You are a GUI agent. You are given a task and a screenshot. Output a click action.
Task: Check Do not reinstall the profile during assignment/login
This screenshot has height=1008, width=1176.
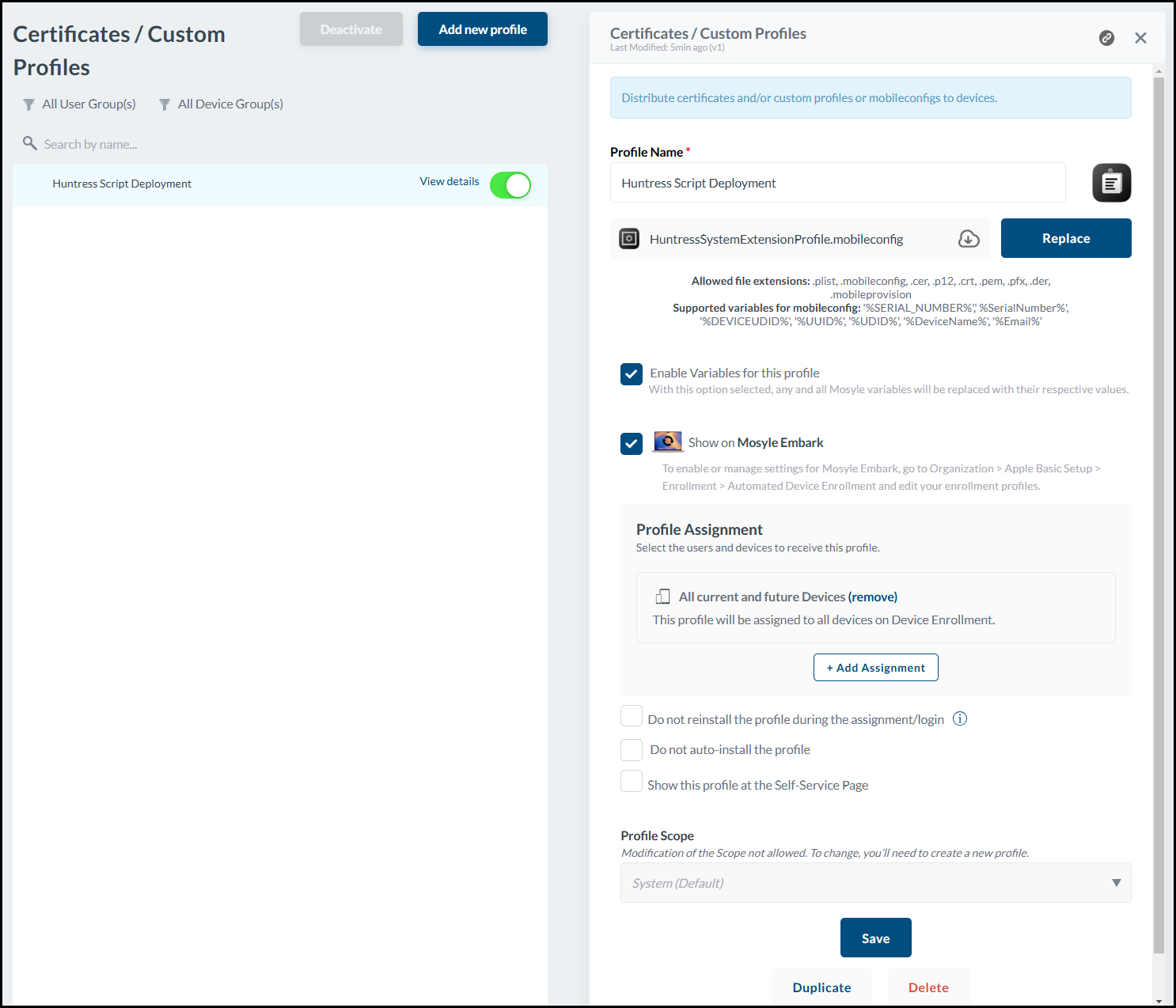click(x=632, y=716)
